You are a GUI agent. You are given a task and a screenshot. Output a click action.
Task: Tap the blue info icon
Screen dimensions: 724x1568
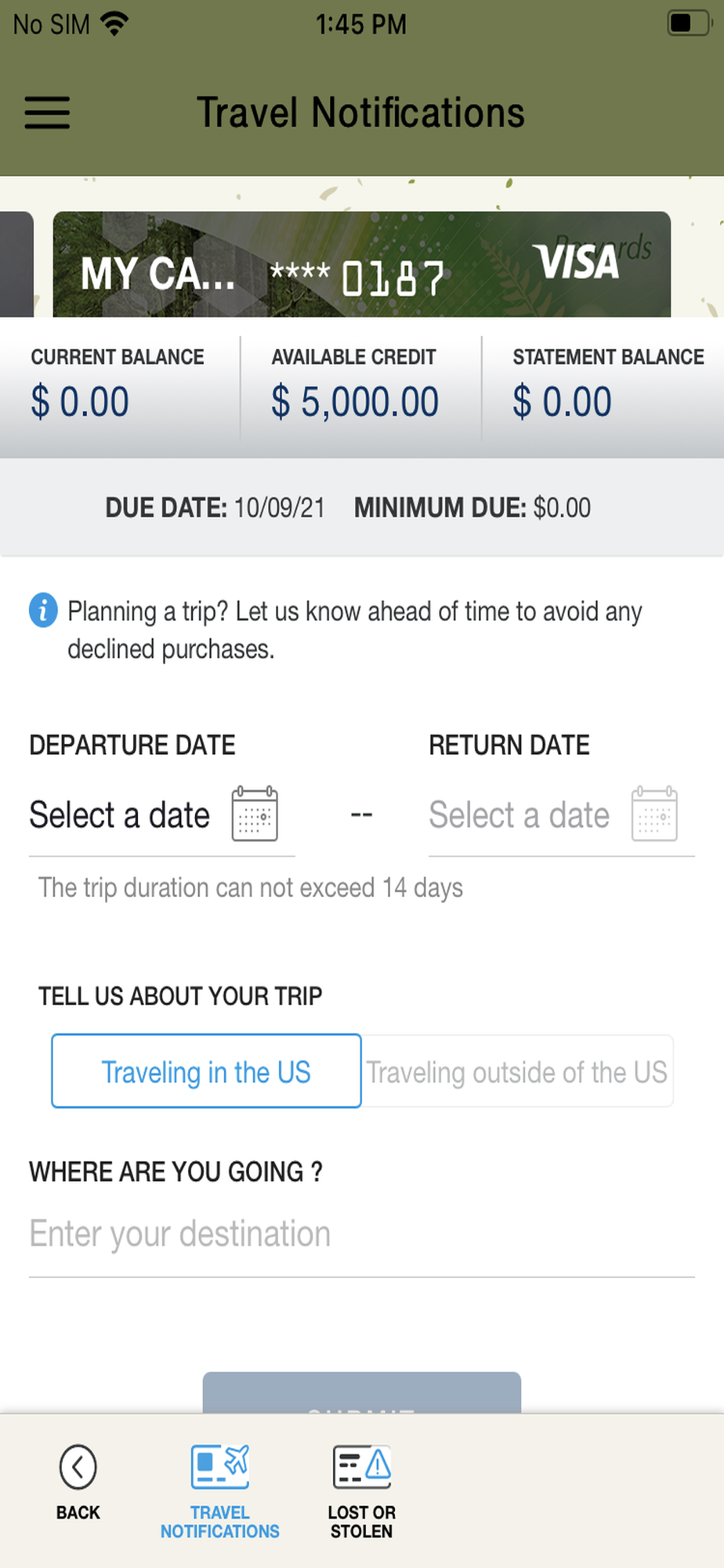pyautogui.click(x=43, y=610)
